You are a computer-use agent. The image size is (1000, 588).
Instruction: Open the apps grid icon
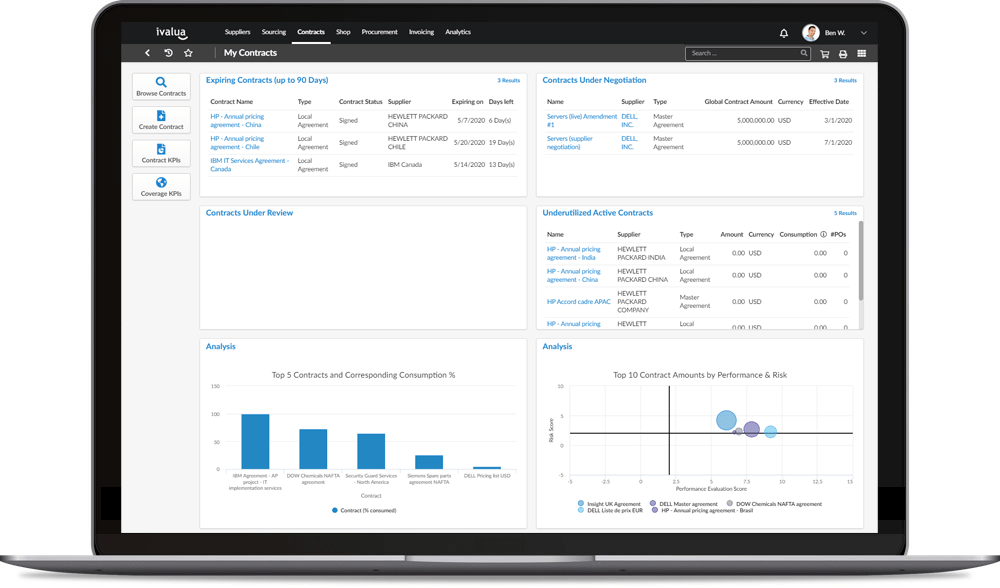862,54
